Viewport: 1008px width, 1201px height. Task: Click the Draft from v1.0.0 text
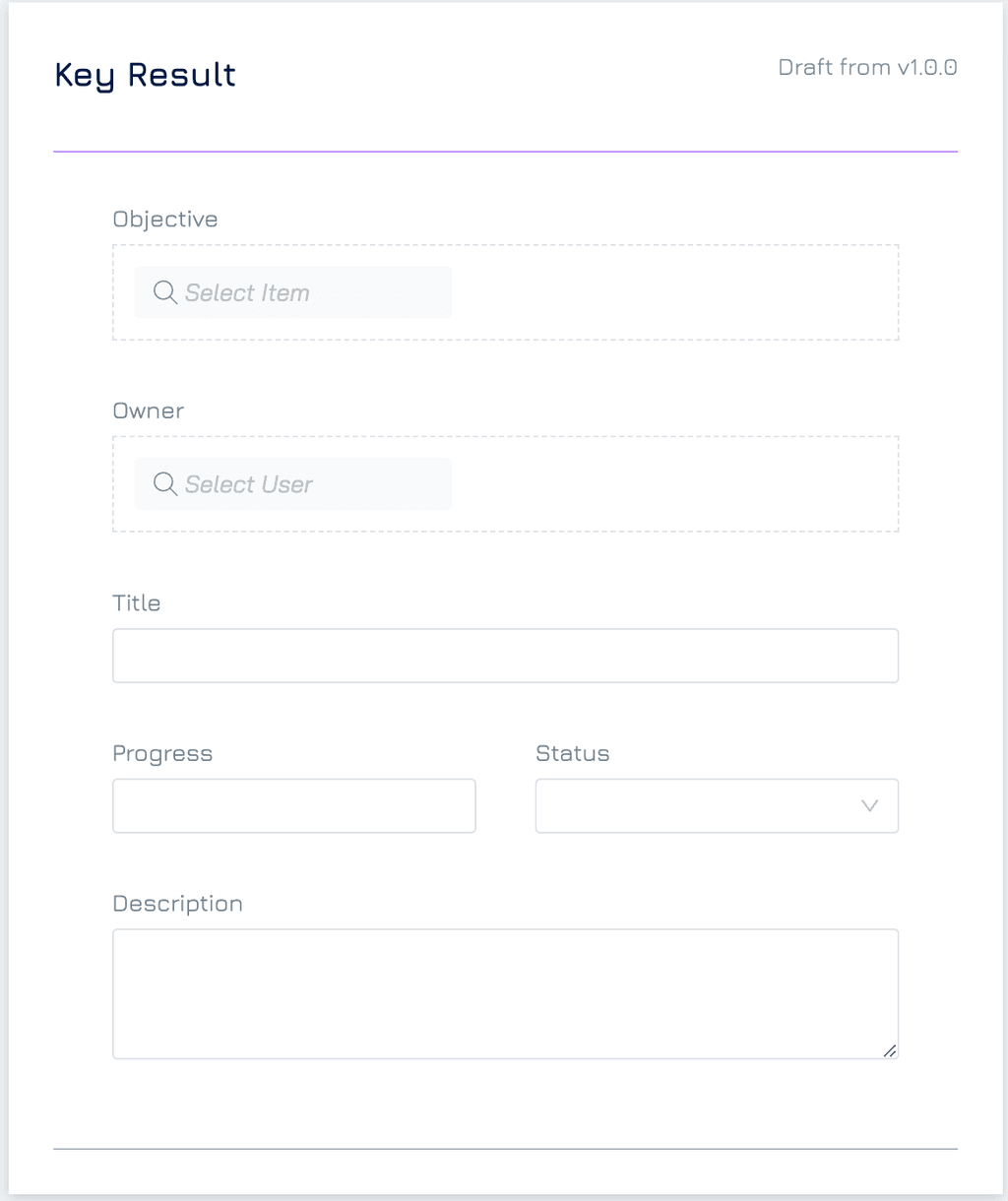click(867, 67)
